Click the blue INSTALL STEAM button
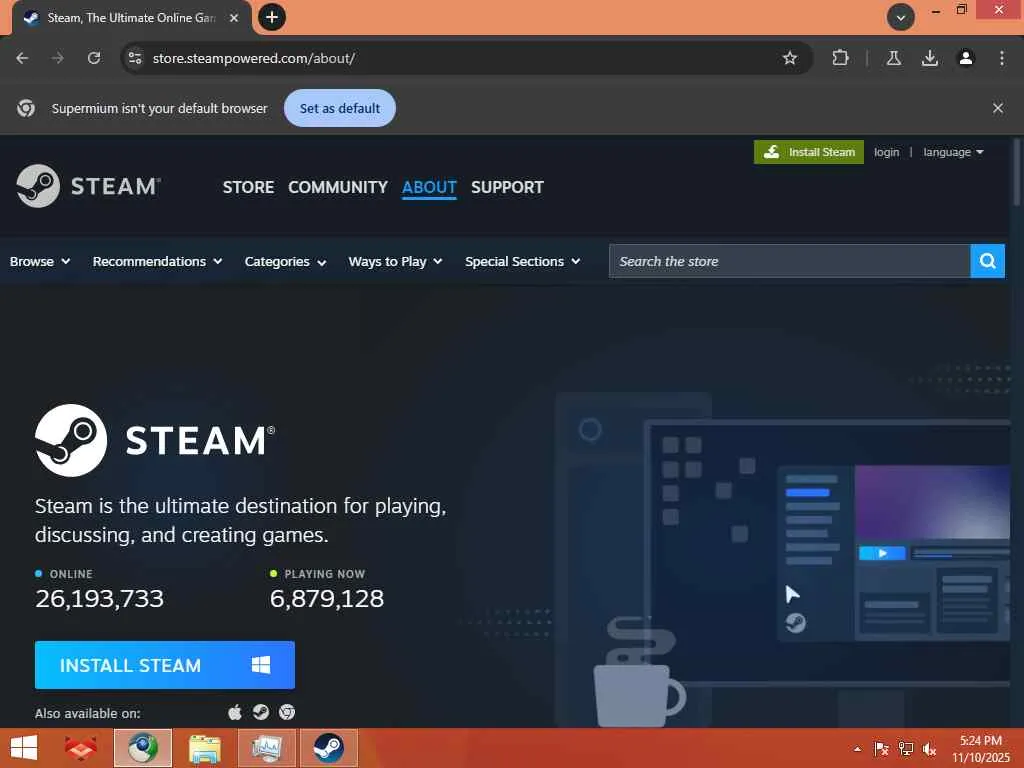 coord(165,665)
